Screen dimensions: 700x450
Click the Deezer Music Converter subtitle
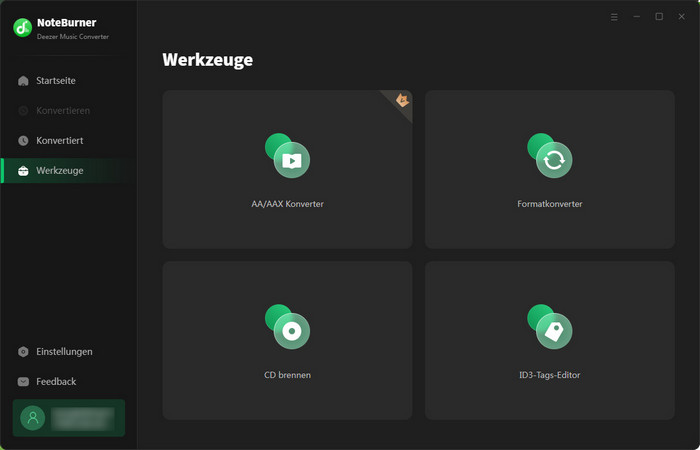point(73,37)
